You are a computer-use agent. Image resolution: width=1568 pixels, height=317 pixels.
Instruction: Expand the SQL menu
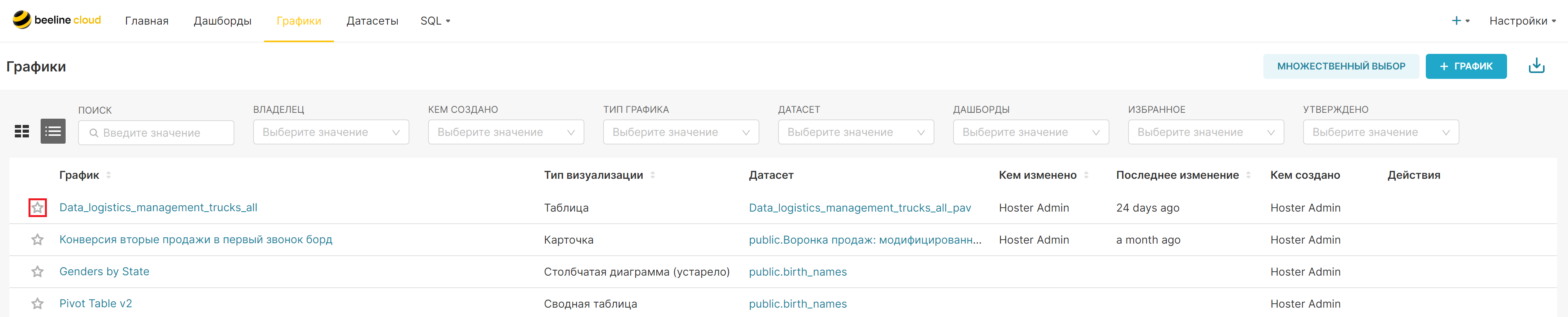435,21
